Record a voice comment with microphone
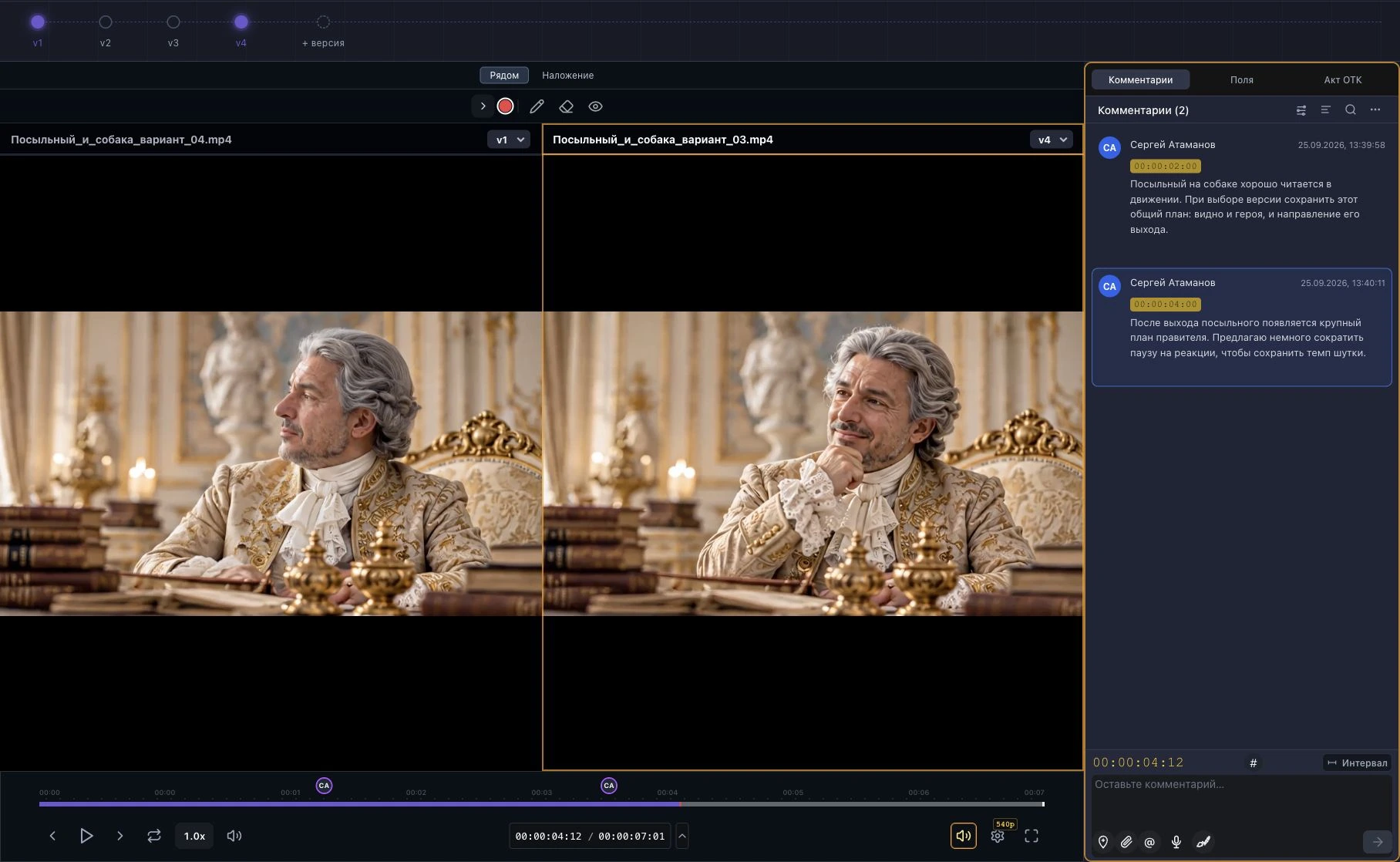The height and width of the screenshot is (862, 1400). 1176,842
